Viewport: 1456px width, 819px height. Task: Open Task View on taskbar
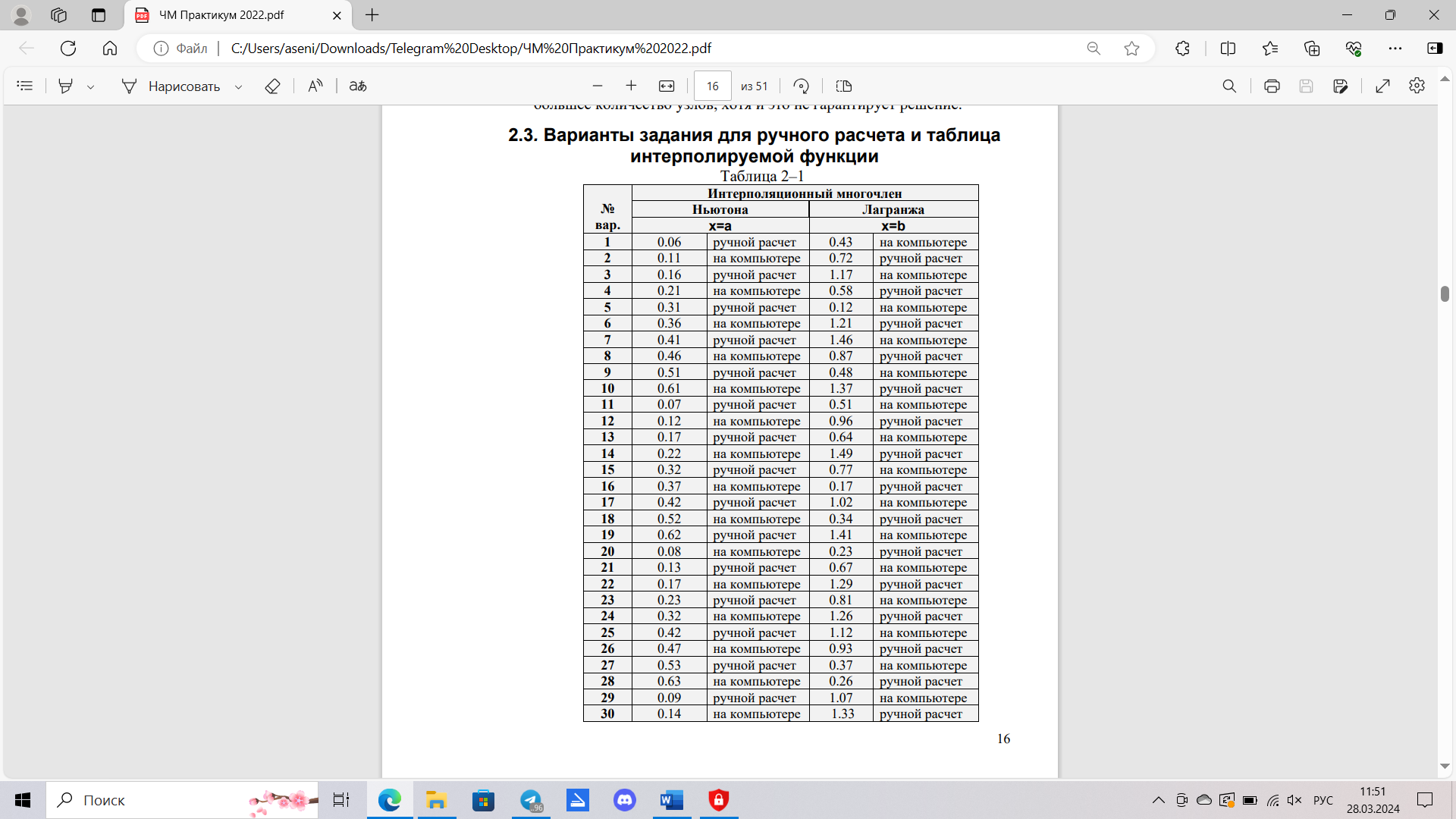pos(341,800)
